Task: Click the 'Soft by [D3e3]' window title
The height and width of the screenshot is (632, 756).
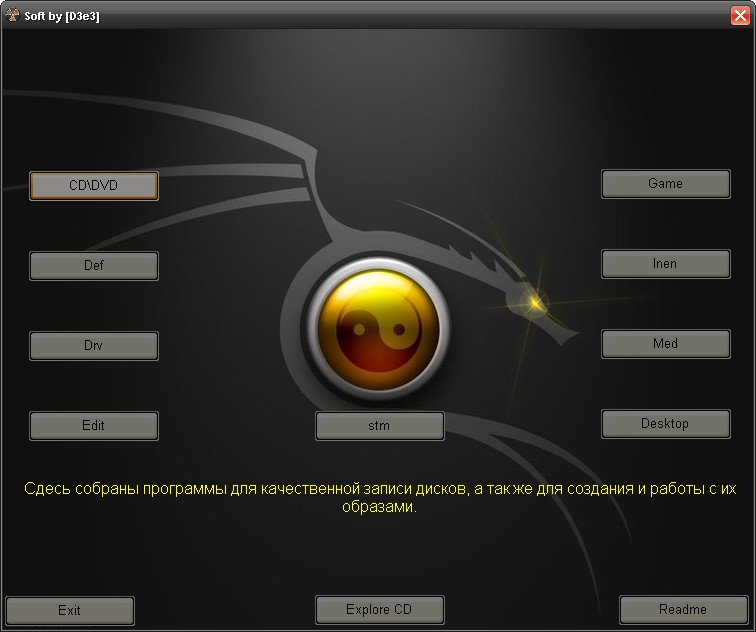Action: point(62,16)
